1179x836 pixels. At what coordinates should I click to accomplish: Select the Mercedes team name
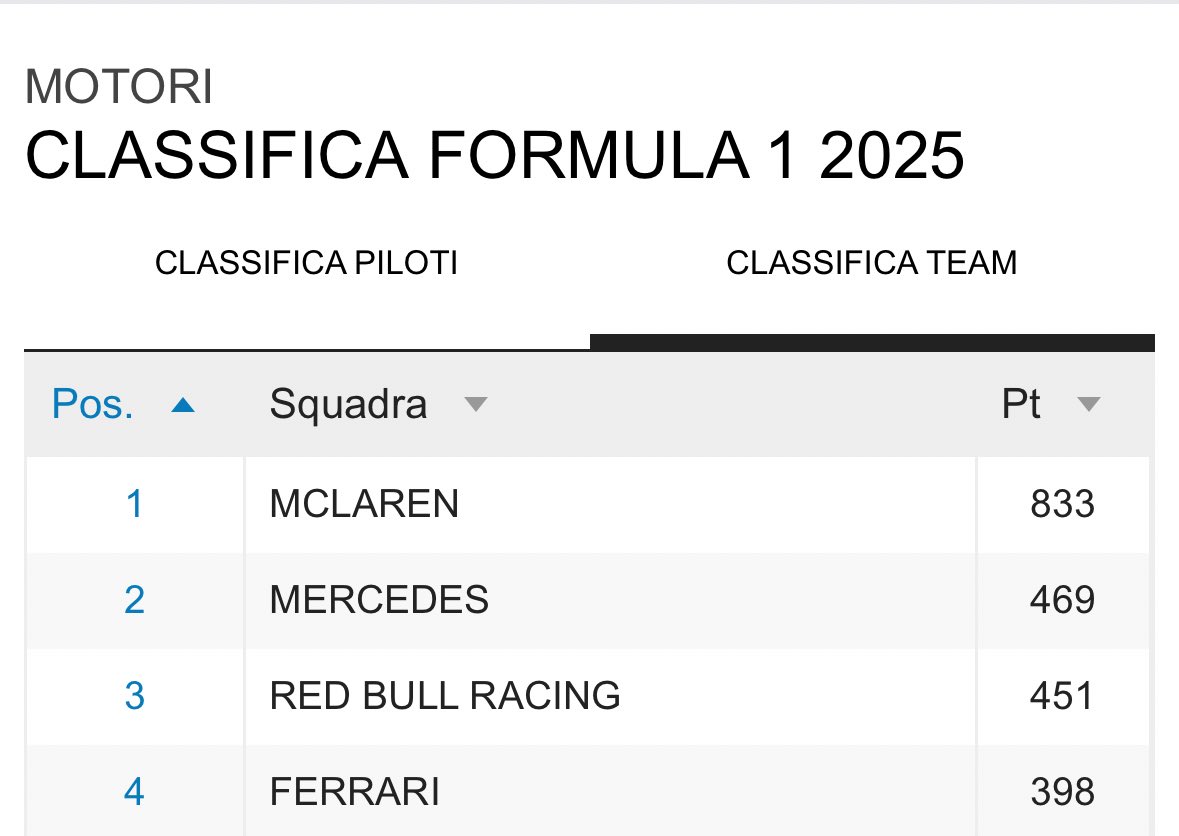[x=380, y=600]
